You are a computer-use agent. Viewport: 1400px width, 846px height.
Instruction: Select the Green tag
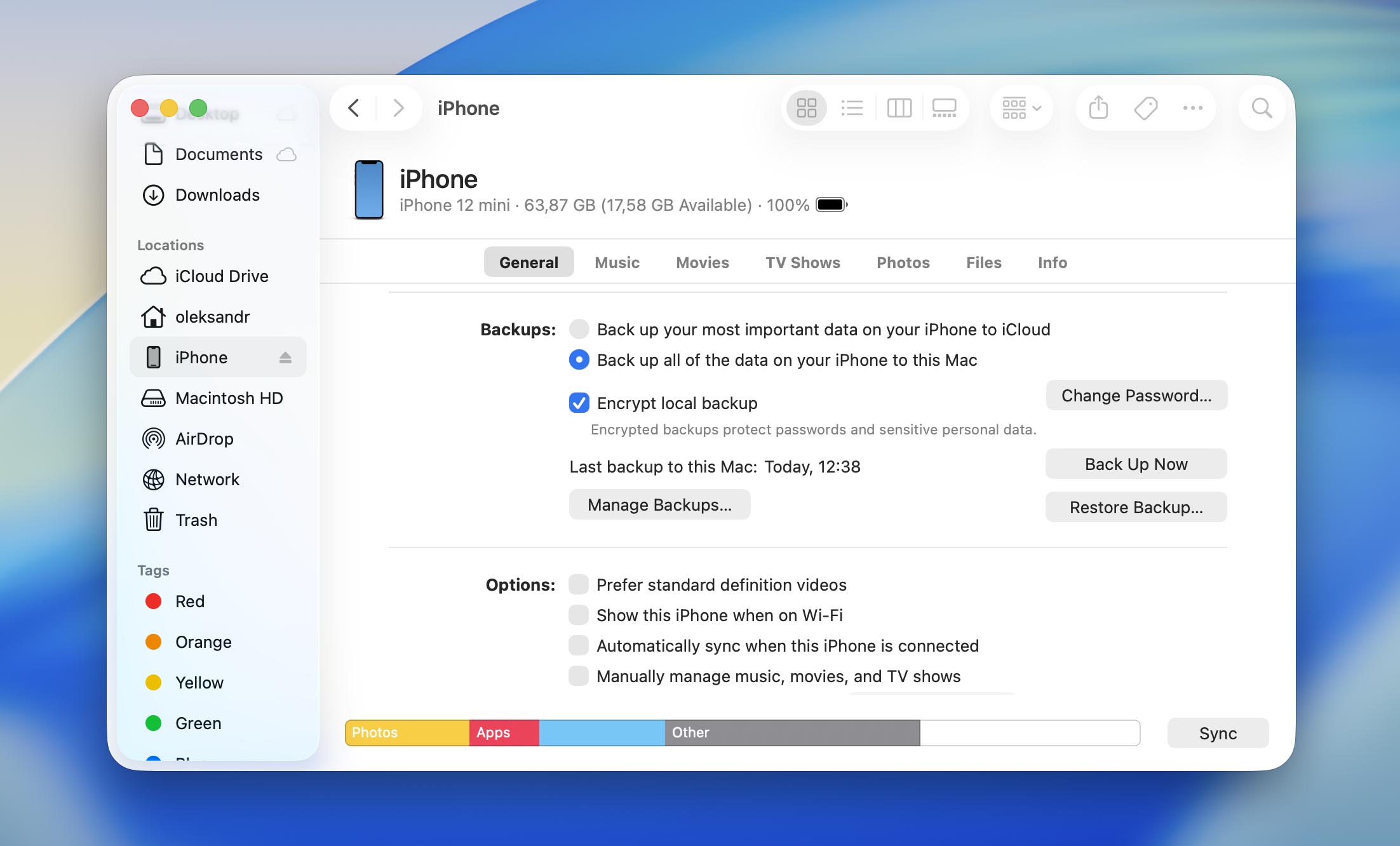tap(219, 723)
